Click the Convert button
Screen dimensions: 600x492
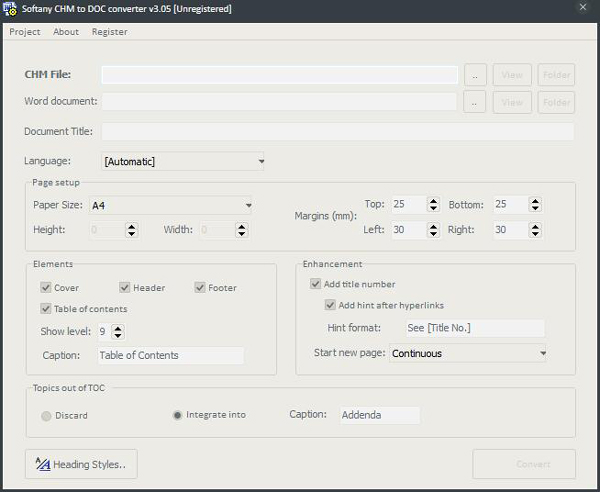pyautogui.click(x=524, y=464)
